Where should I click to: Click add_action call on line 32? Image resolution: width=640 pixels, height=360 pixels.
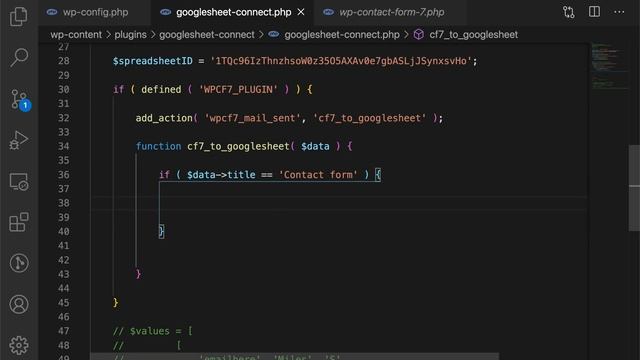pos(164,118)
